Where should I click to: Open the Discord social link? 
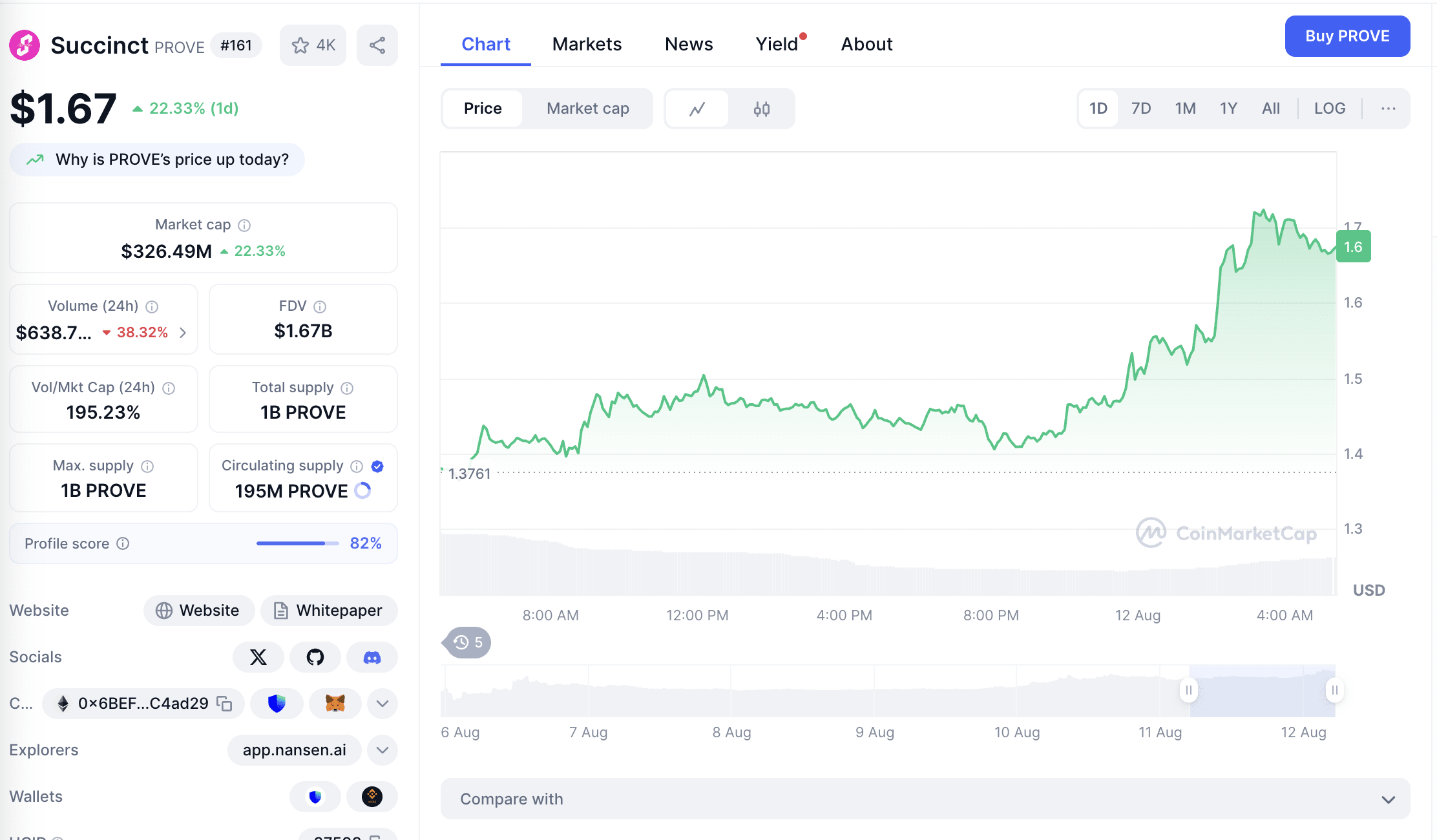click(372, 657)
